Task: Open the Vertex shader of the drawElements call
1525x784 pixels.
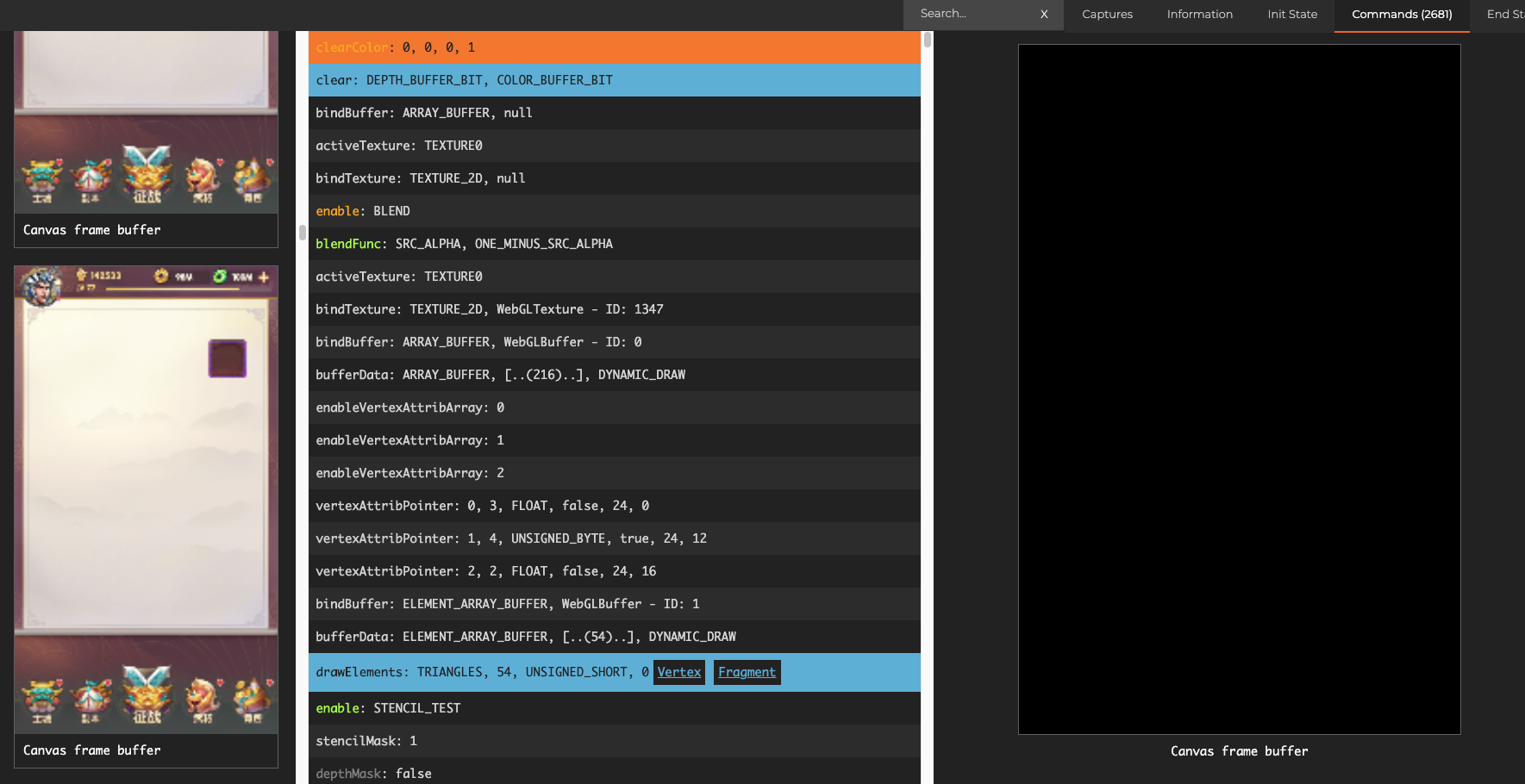Action: click(x=678, y=672)
